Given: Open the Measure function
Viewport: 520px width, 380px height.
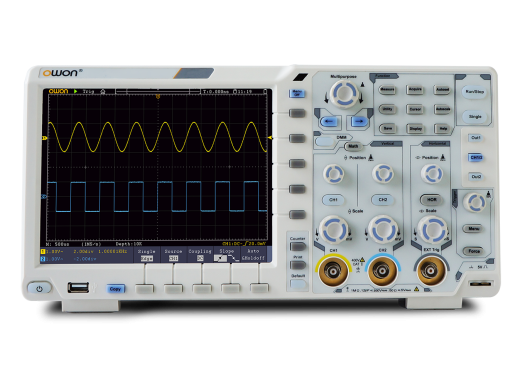Looking at the screenshot, I should pyautogui.click(x=387, y=90).
